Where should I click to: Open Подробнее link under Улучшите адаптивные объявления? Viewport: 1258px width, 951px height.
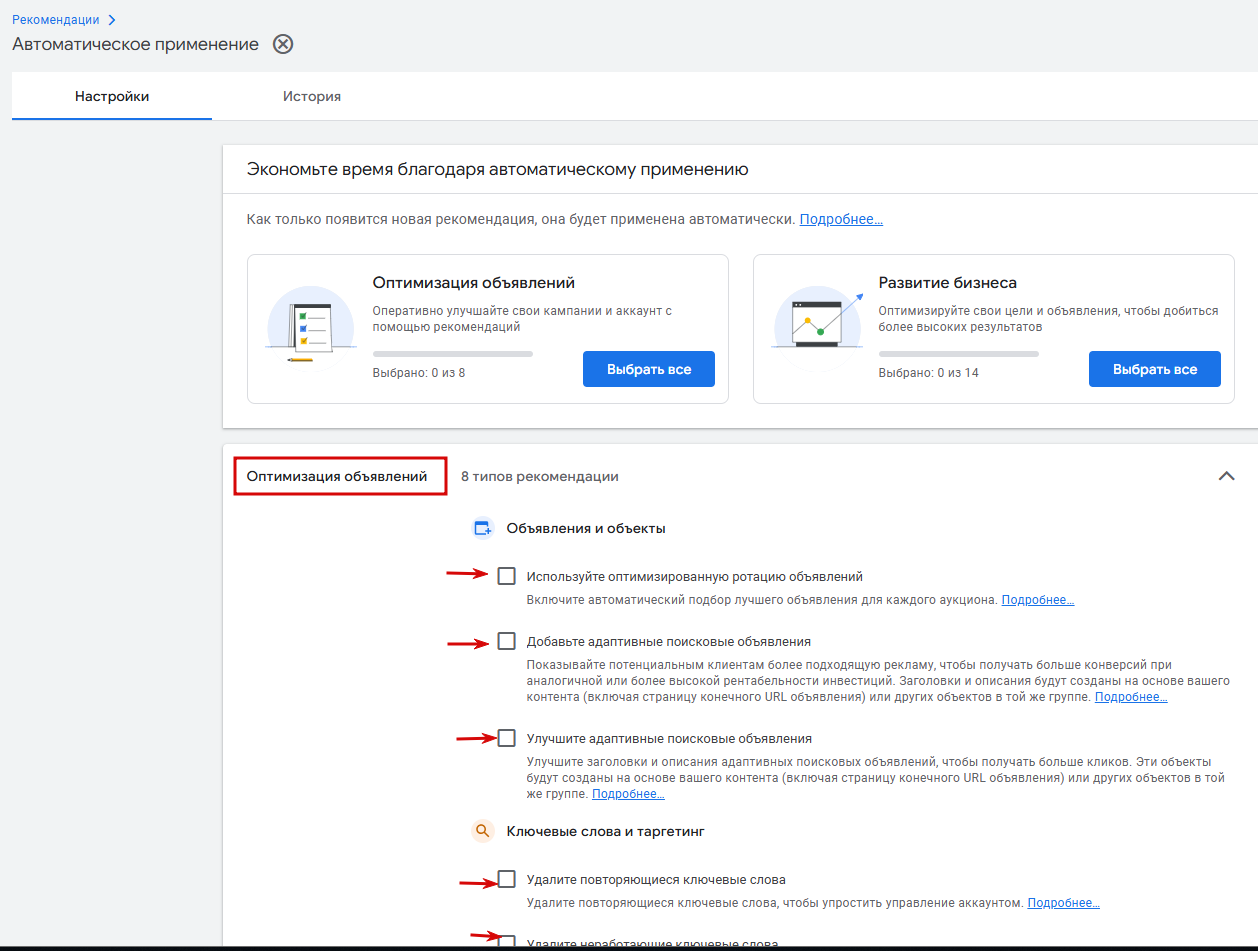click(628, 794)
